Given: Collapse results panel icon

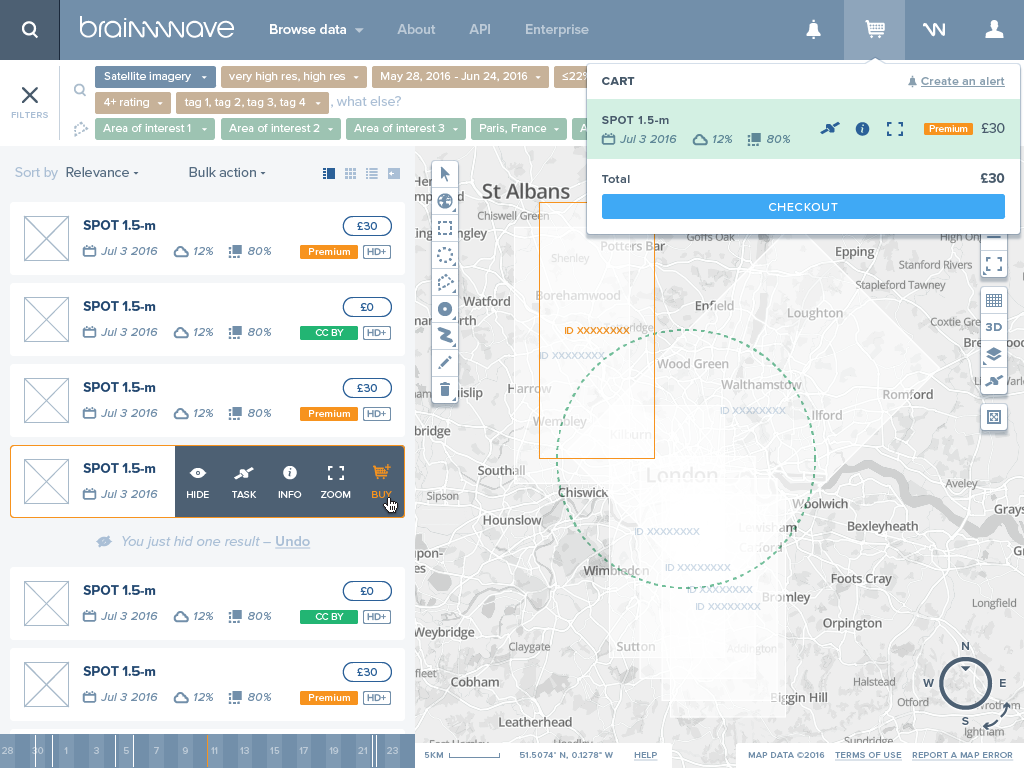Looking at the screenshot, I should coord(393,173).
